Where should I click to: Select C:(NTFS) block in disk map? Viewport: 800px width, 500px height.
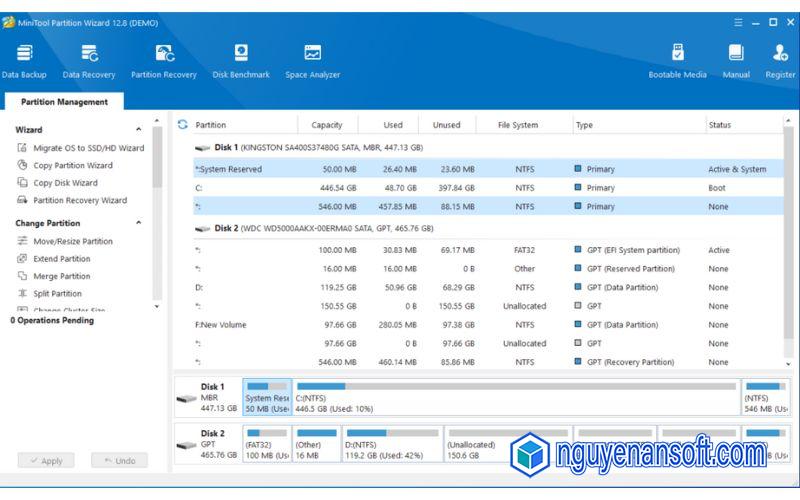point(516,397)
